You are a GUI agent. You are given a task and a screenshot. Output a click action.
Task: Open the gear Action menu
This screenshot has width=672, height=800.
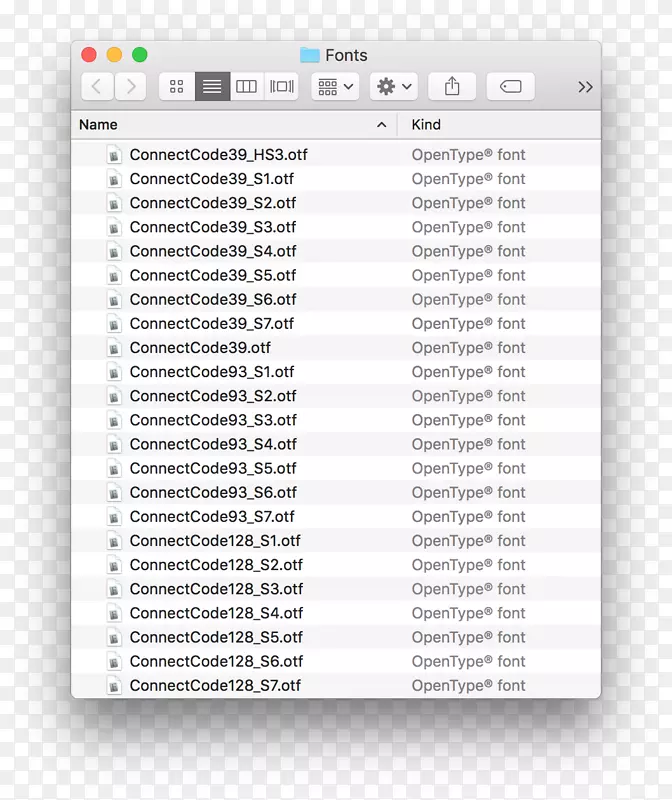(x=394, y=86)
